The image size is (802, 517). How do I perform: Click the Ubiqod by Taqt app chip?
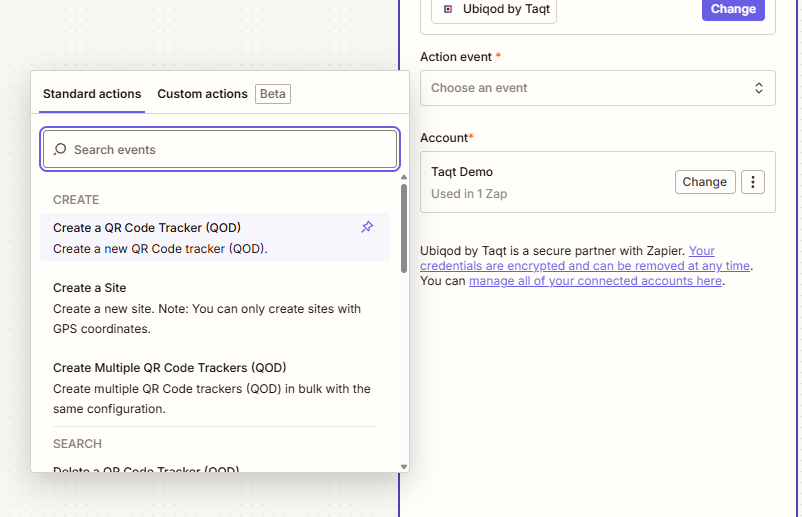pyautogui.click(x=494, y=9)
